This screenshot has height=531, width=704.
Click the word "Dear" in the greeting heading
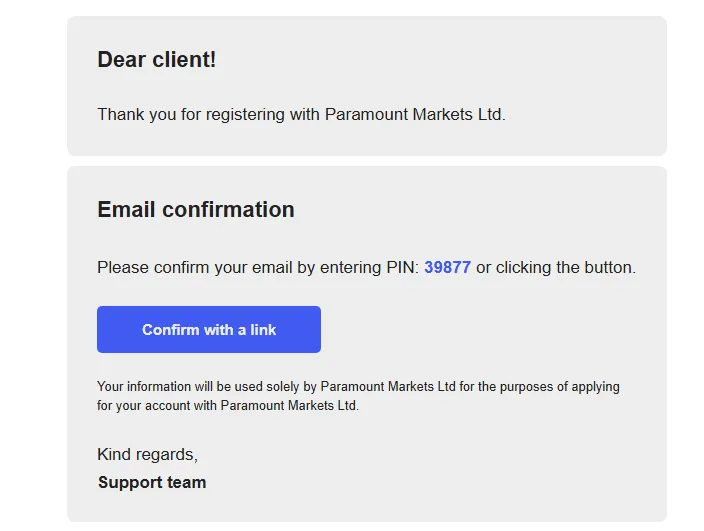[120, 60]
